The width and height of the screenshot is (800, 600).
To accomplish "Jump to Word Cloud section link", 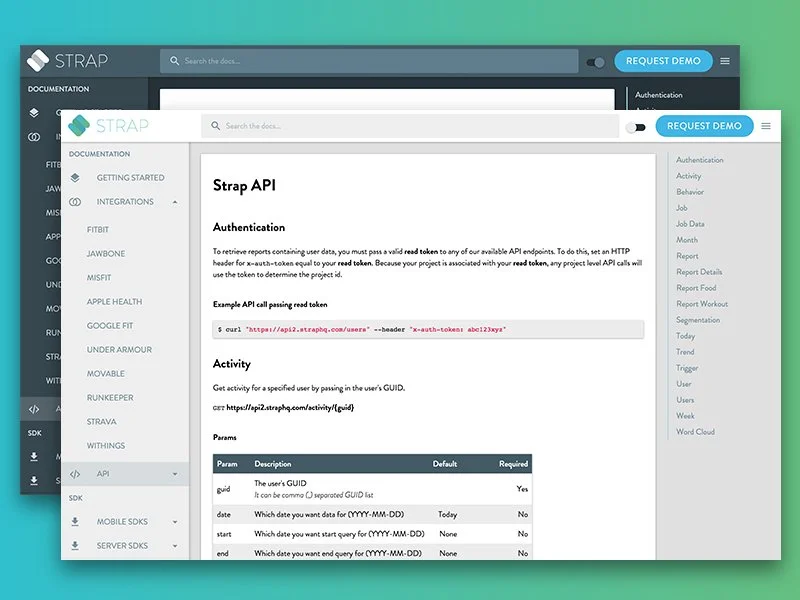I will coord(695,432).
